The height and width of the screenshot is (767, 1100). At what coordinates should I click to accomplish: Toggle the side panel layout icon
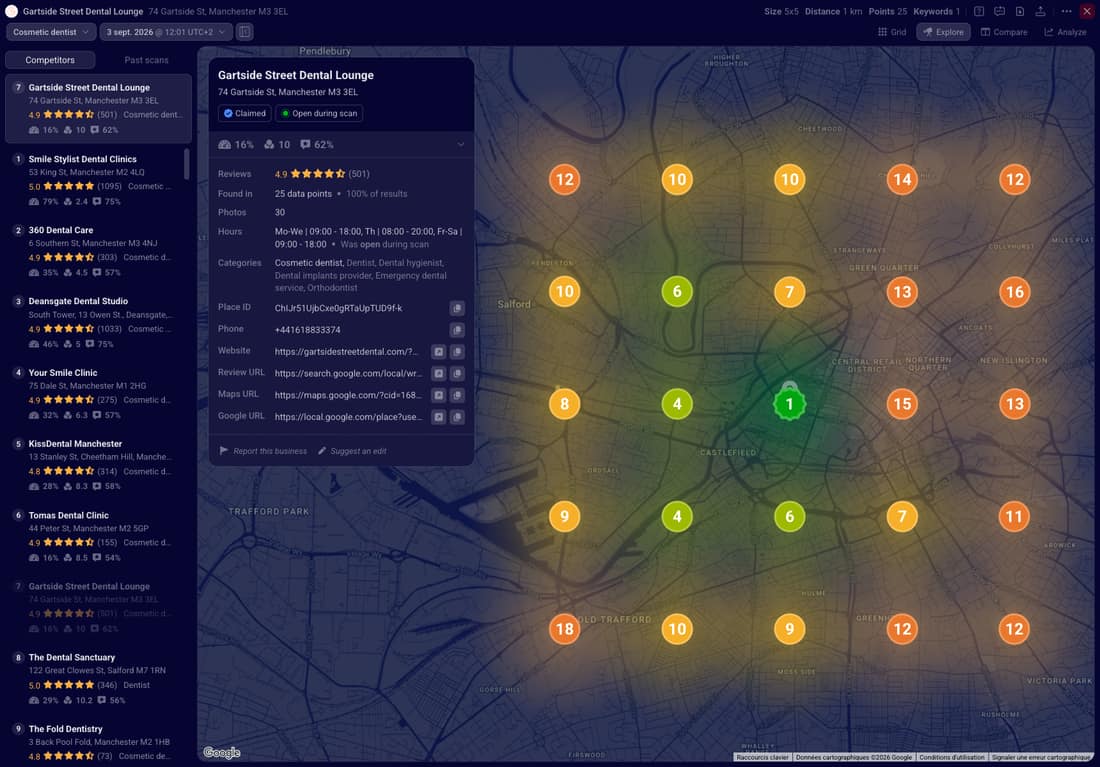(x=244, y=32)
